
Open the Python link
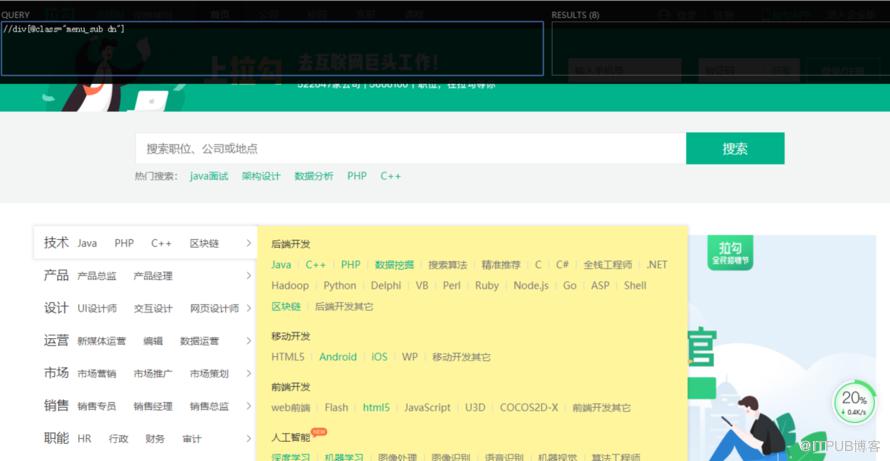point(340,286)
